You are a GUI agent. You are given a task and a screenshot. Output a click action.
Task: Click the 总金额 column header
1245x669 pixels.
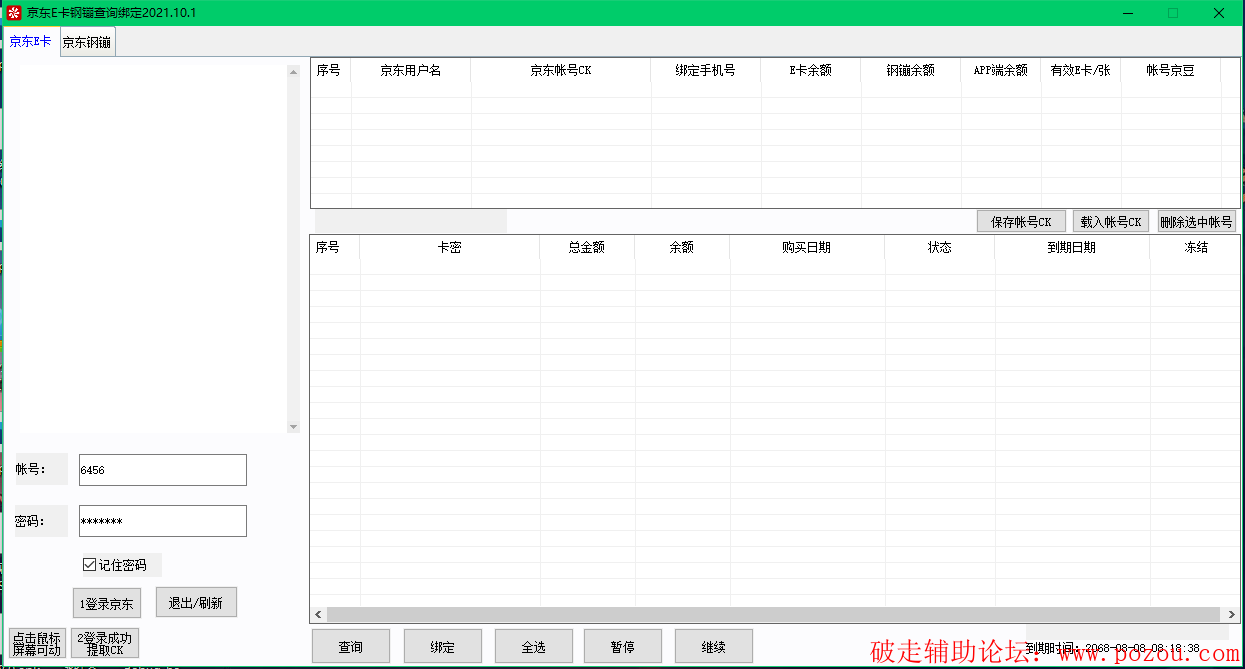coord(587,247)
